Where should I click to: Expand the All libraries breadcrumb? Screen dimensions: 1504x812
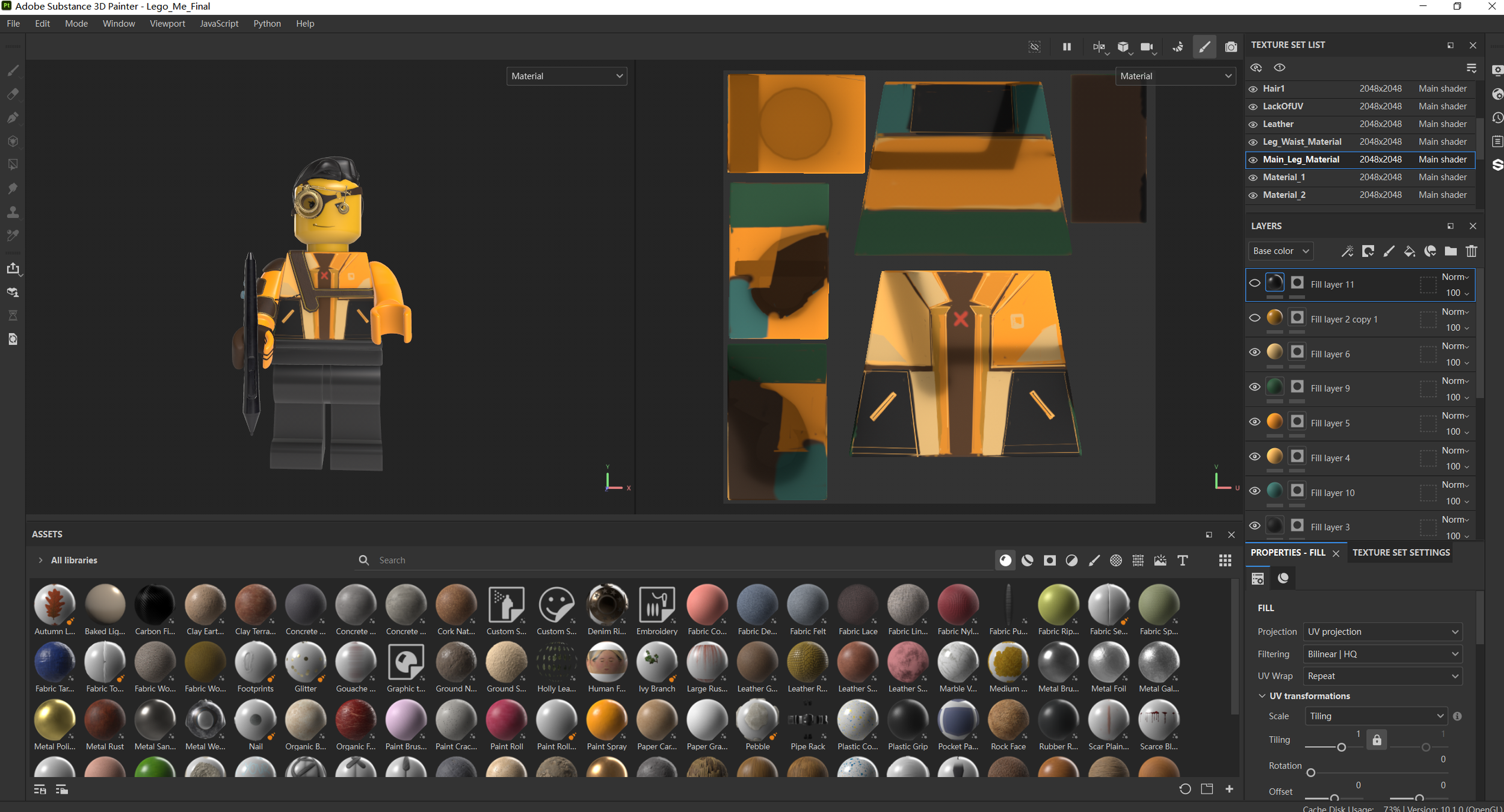tap(40, 560)
